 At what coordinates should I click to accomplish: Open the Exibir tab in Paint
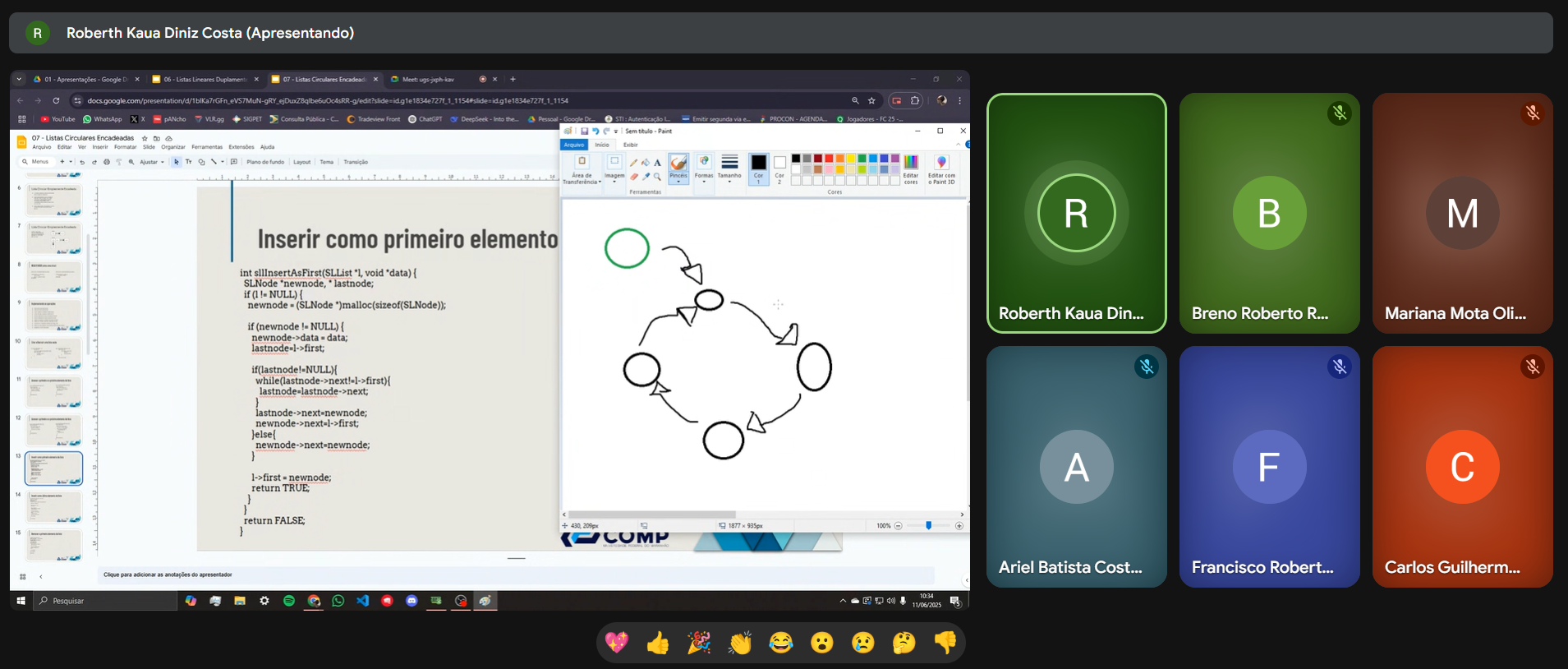click(x=630, y=145)
